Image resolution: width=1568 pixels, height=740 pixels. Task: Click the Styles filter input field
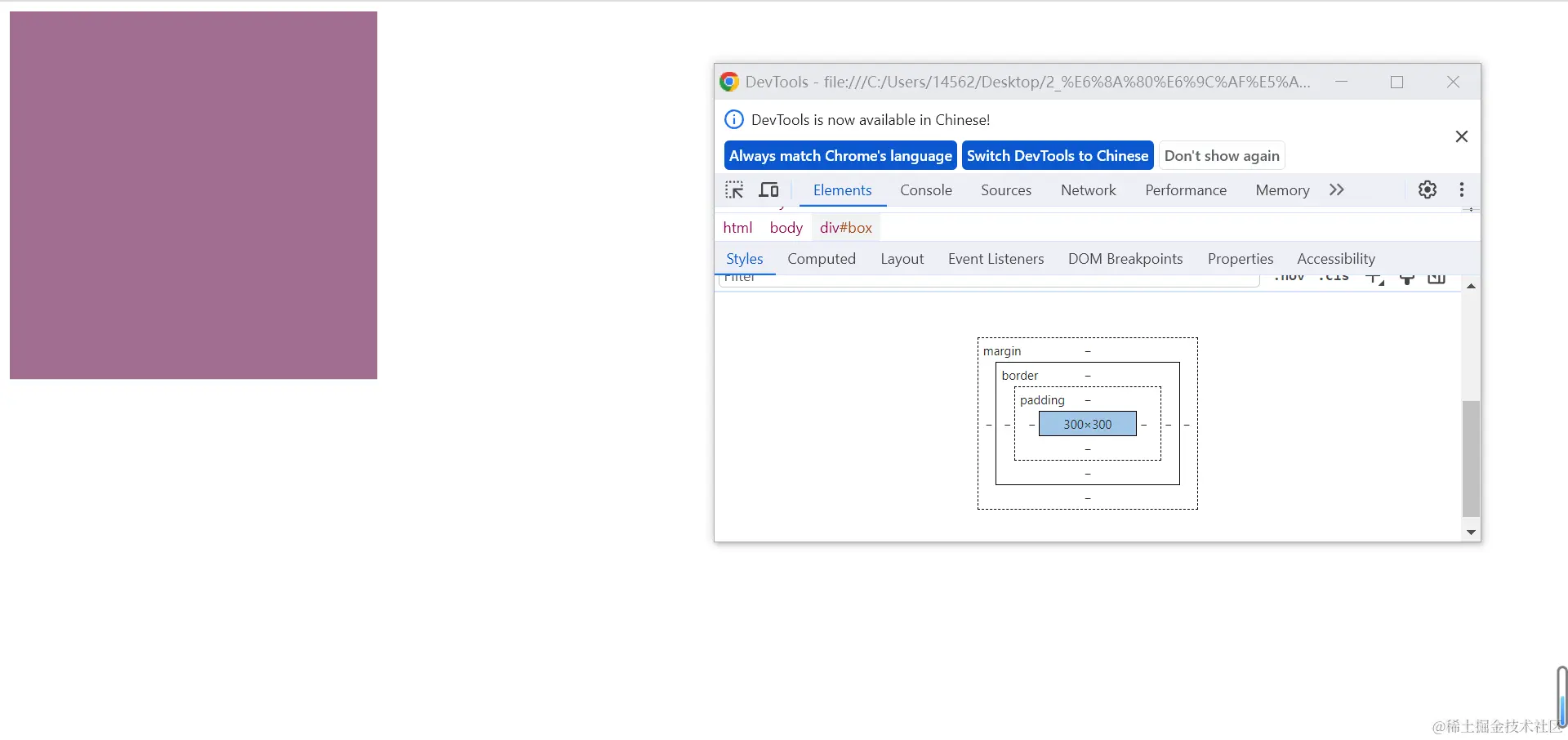click(x=989, y=280)
